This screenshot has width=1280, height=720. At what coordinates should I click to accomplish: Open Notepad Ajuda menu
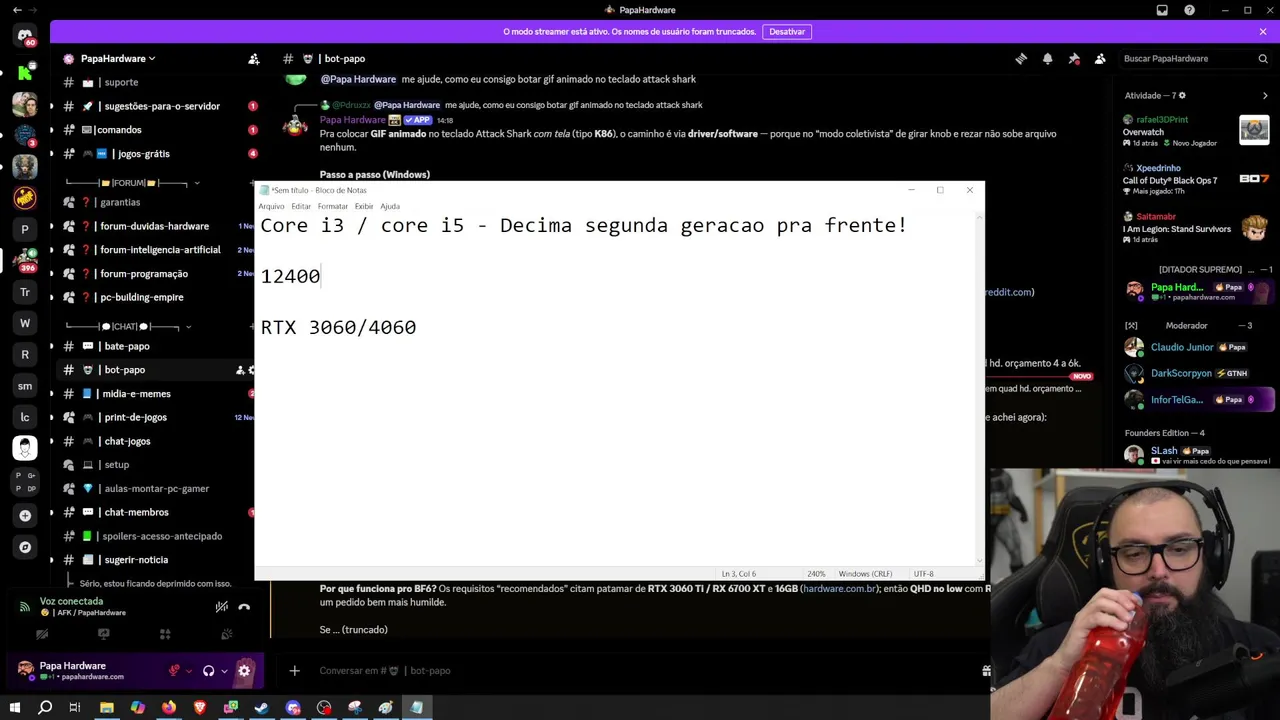(390, 206)
